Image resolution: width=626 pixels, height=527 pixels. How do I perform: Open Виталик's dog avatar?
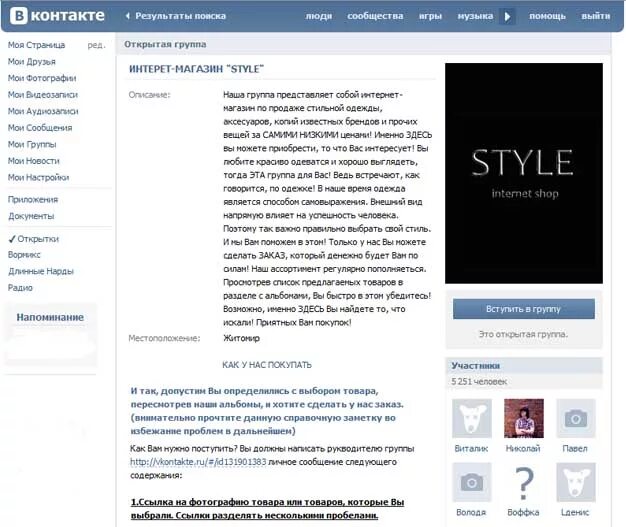[x=471, y=418]
